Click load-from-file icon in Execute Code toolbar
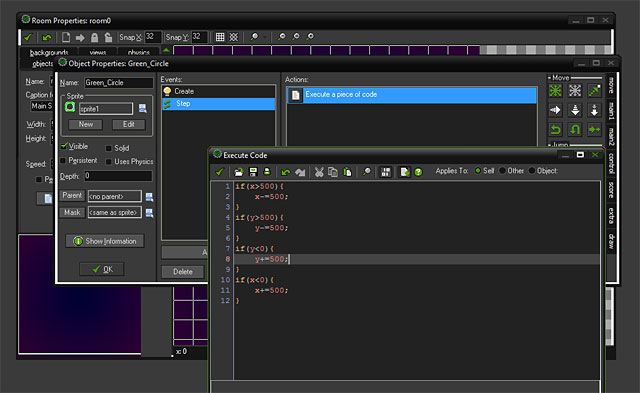The height and width of the screenshot is (393, 640). click(x=238, y=172)
